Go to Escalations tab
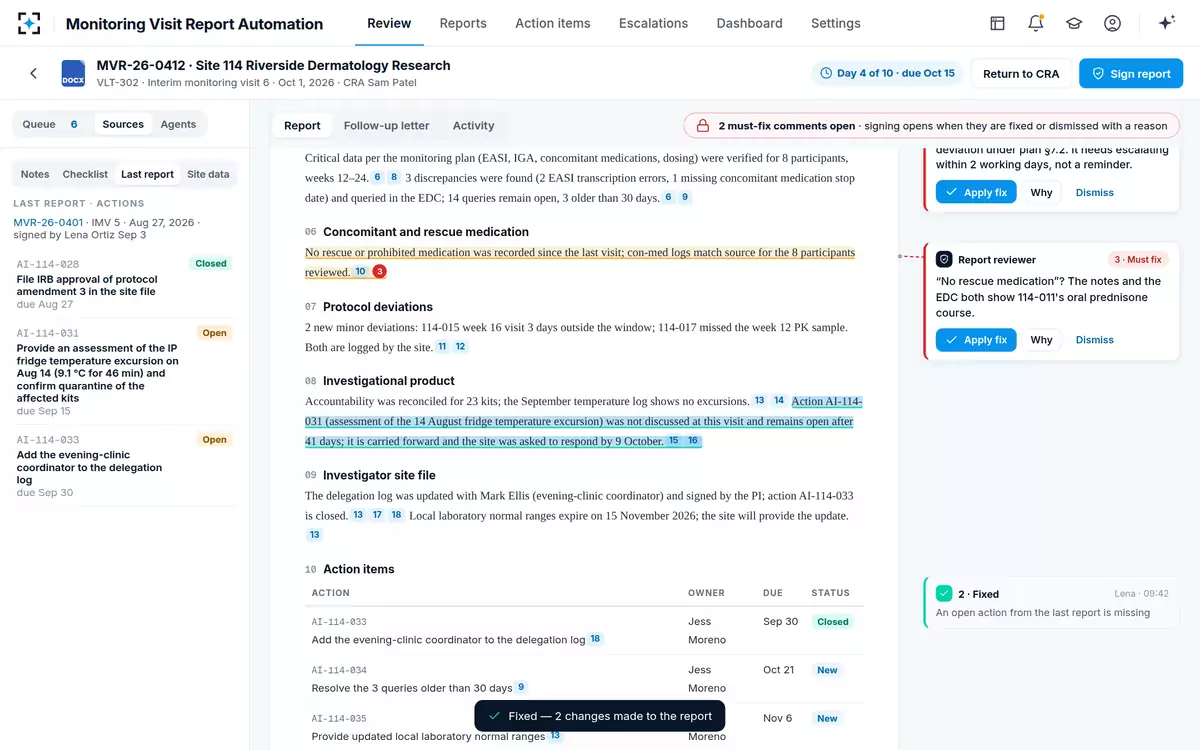 pyautogui.click(x=653, y=23)
